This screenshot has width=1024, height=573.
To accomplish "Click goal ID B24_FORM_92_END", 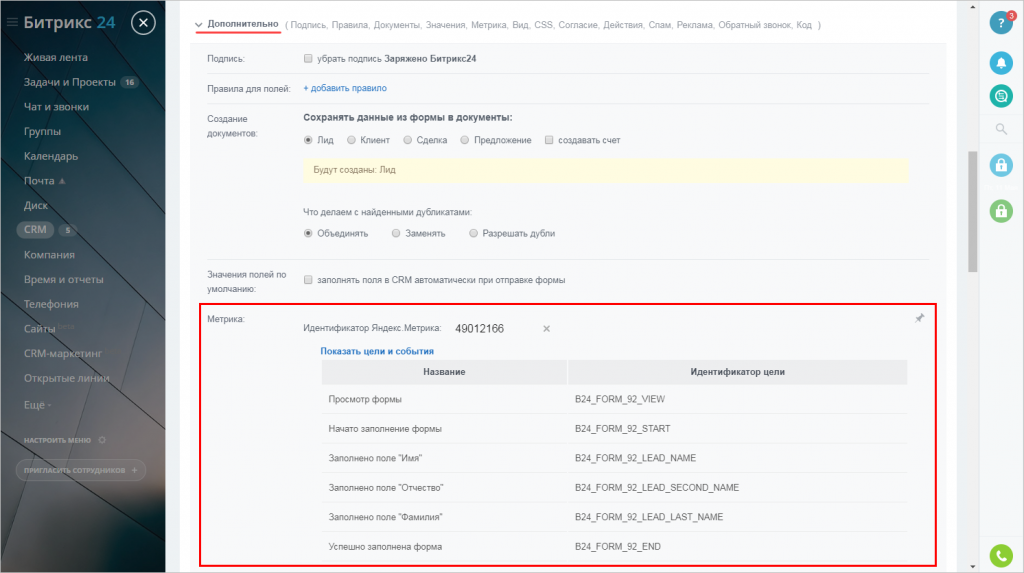I will (x=618, y=547).
